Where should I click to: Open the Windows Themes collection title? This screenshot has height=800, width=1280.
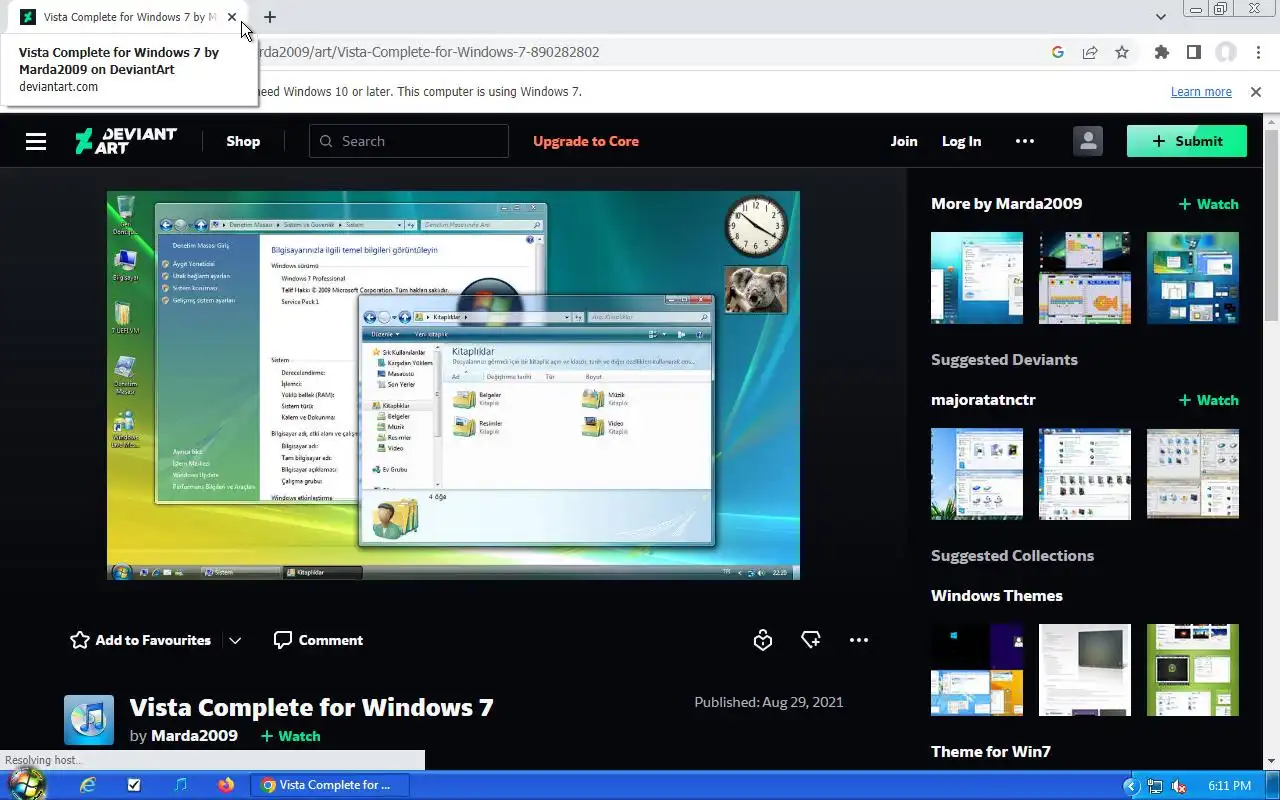pyautogui.click(x=997, y=596)
